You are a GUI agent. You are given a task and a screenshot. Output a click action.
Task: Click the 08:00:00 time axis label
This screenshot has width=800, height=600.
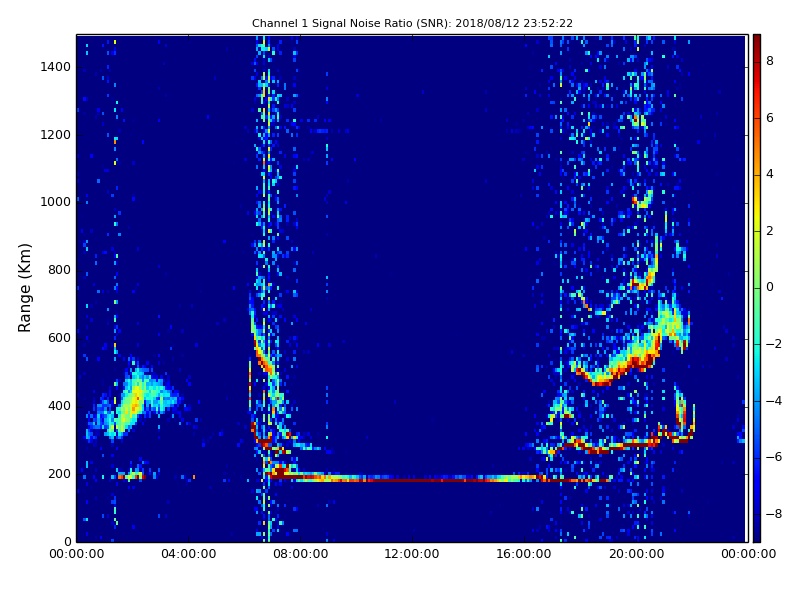pyautogui.click(x=301, y=554)
